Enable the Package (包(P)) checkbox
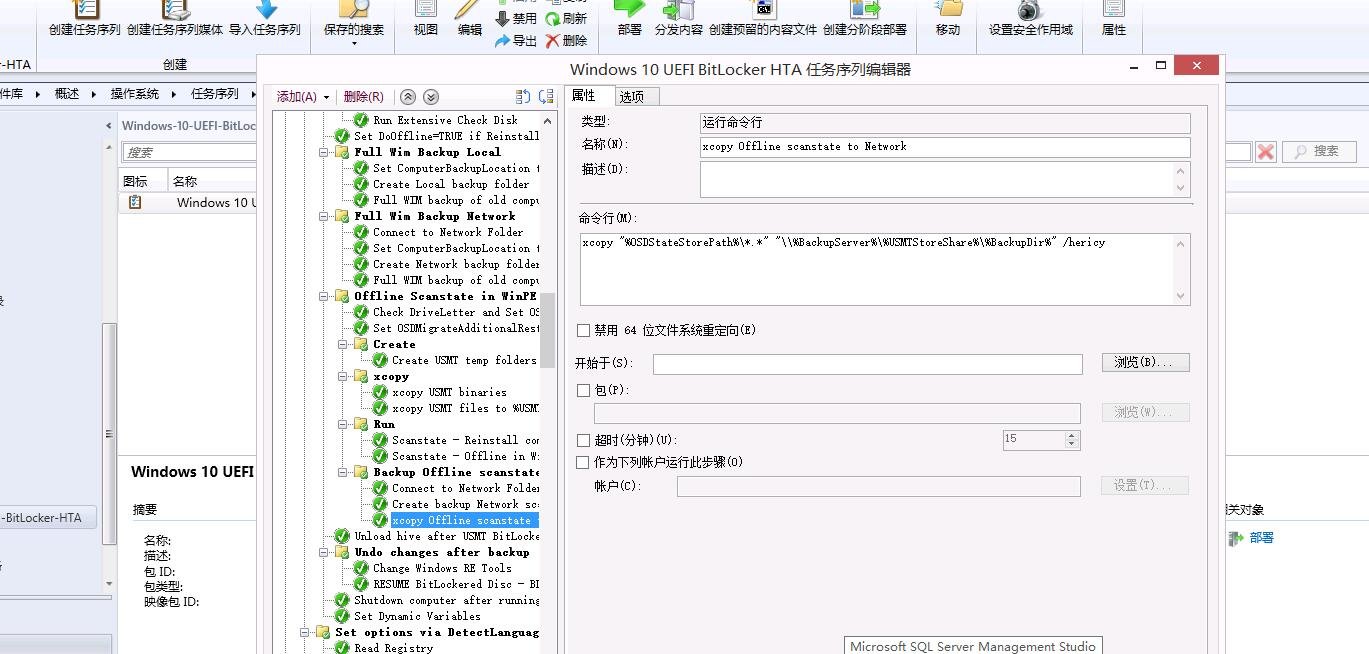 (x=584, y=391)
